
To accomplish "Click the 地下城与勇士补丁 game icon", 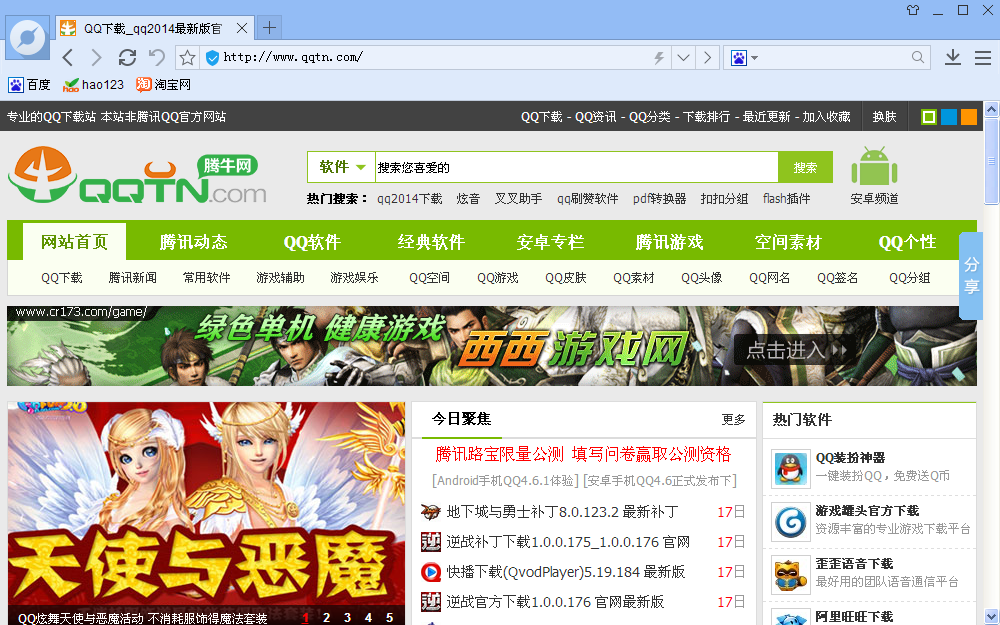I will click(x=431, y=512).
